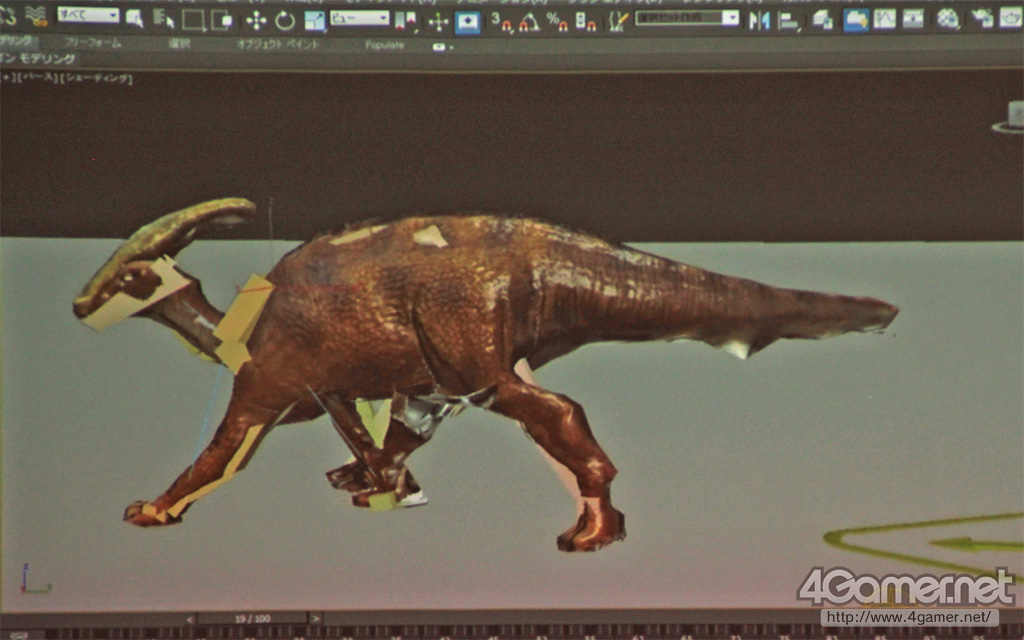Open the Align tool

[789, 20]
